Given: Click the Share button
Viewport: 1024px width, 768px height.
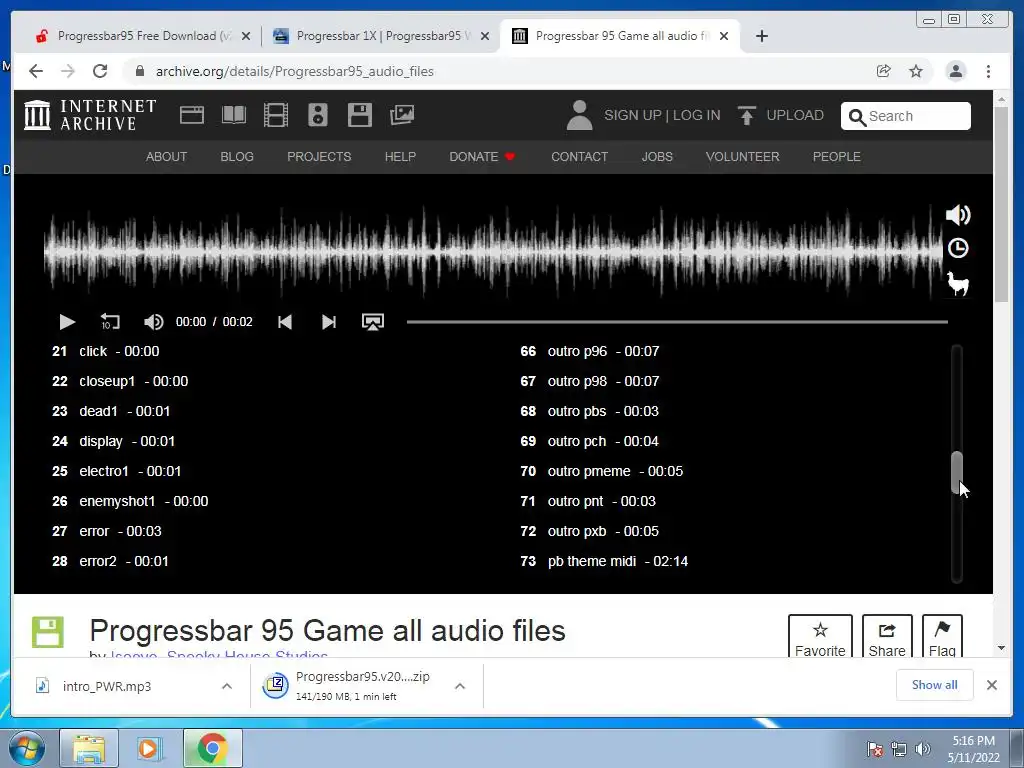Looking at the screenshot, I should tap(887, 636).
